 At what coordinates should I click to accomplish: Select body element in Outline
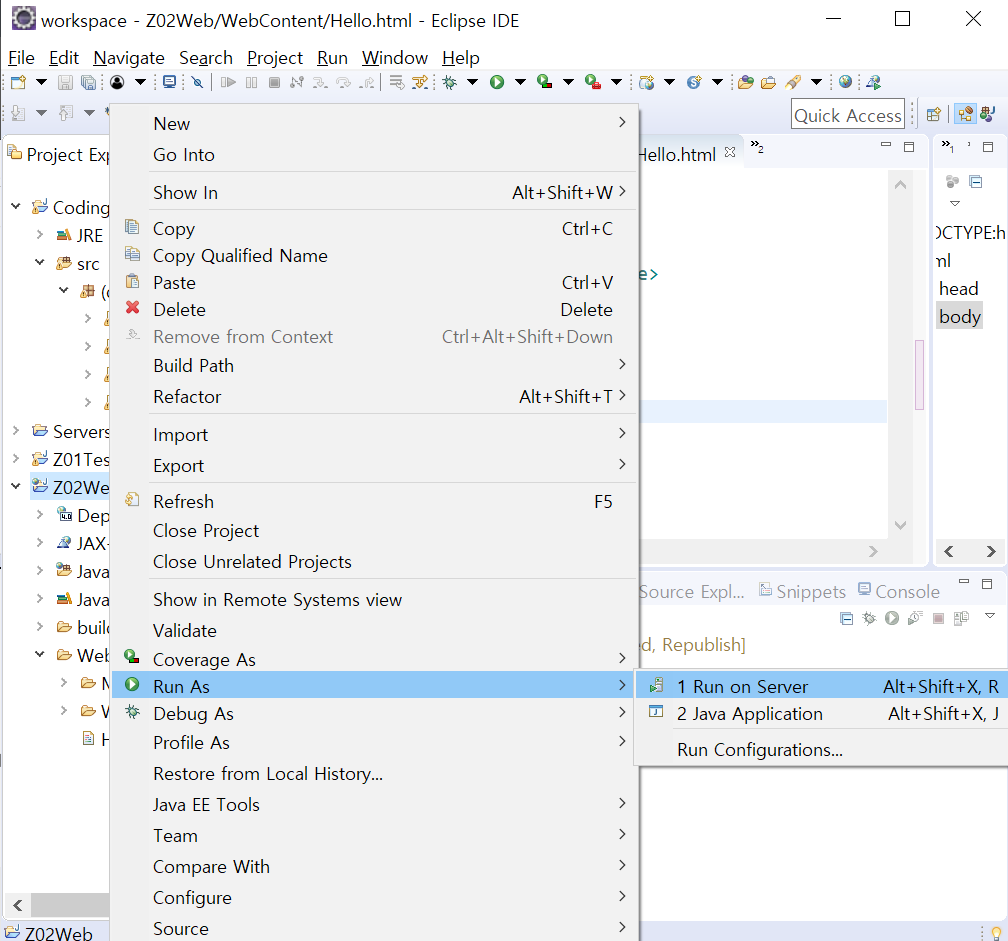pos(959,316)
